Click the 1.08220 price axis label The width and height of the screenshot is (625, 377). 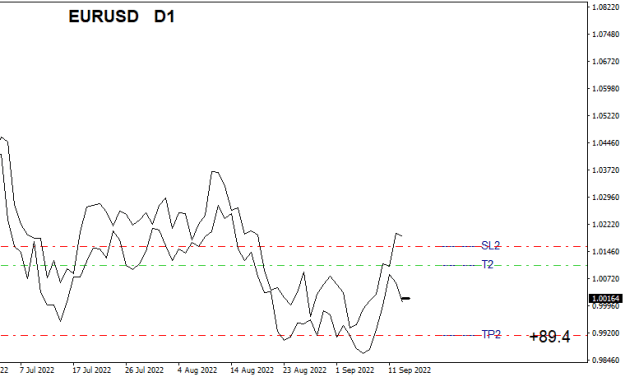[x=606, y=7]
